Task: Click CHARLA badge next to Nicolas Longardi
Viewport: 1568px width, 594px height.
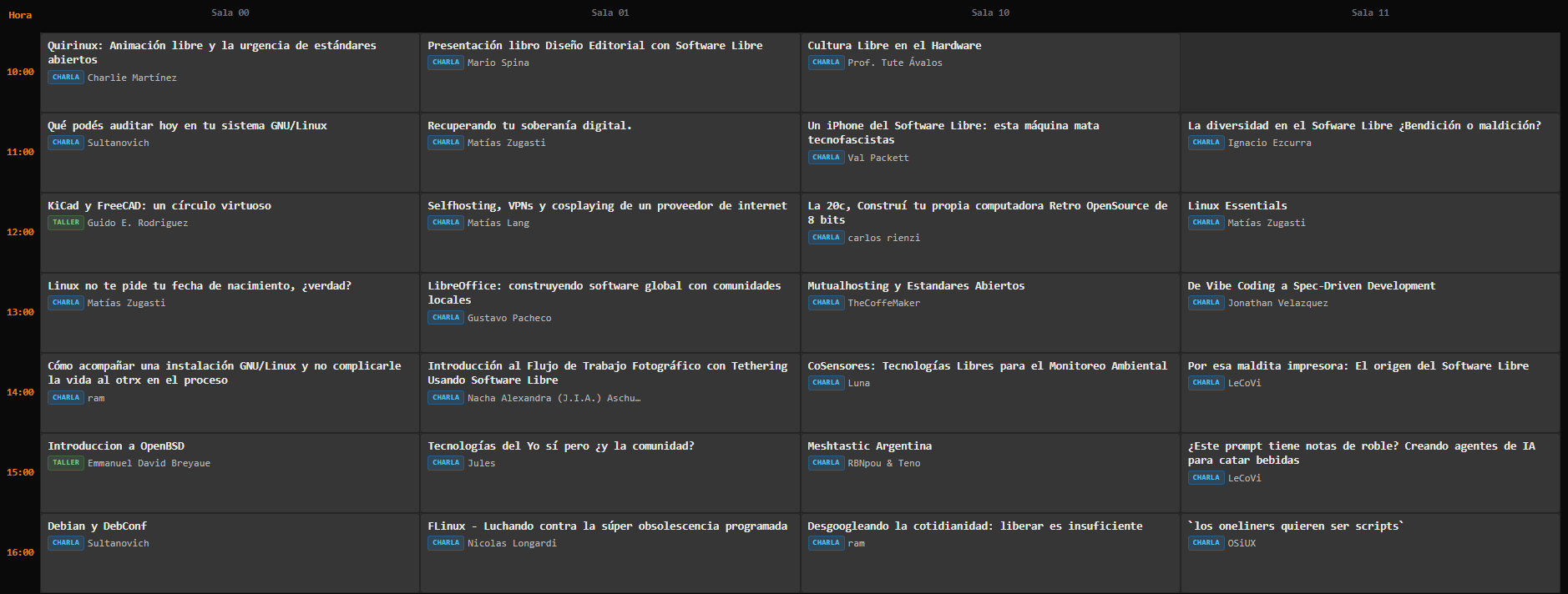Action: [x=446, y=543]
